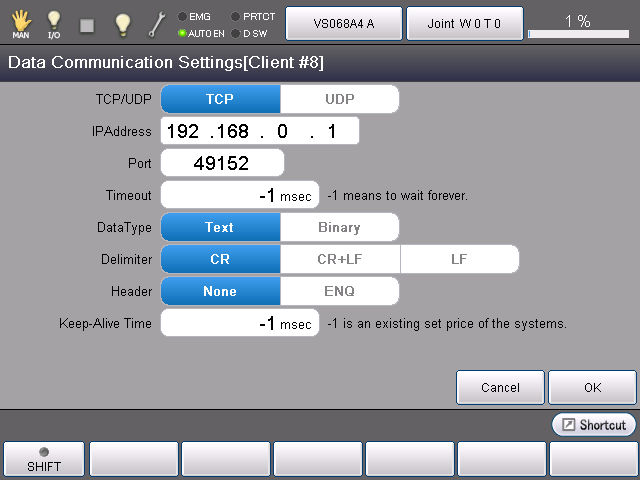Viewport: 640px width, 480px height.
Task: Open the Joint W0 T0 selector
Action: click(x=464, y=23)
